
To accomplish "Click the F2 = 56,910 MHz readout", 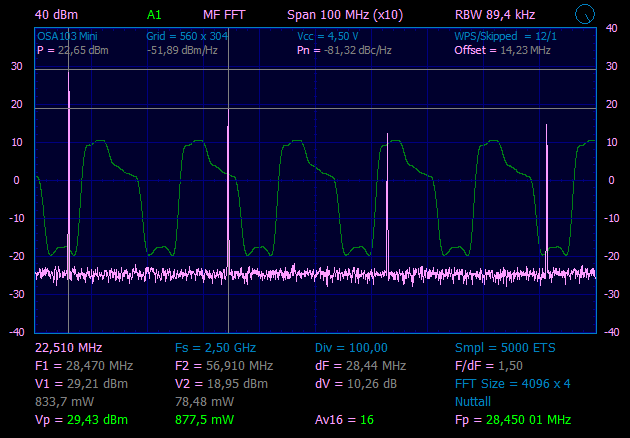I will 224,365.
